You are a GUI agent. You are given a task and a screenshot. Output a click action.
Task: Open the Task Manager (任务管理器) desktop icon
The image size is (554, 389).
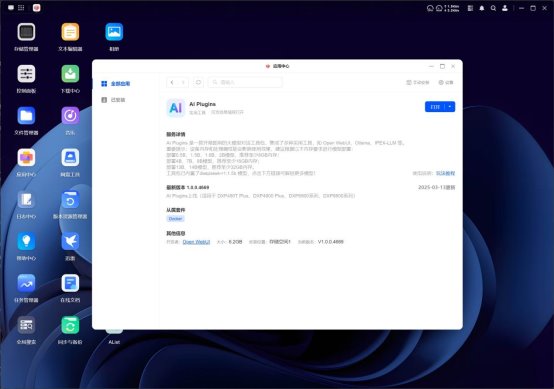coord(26,283)
